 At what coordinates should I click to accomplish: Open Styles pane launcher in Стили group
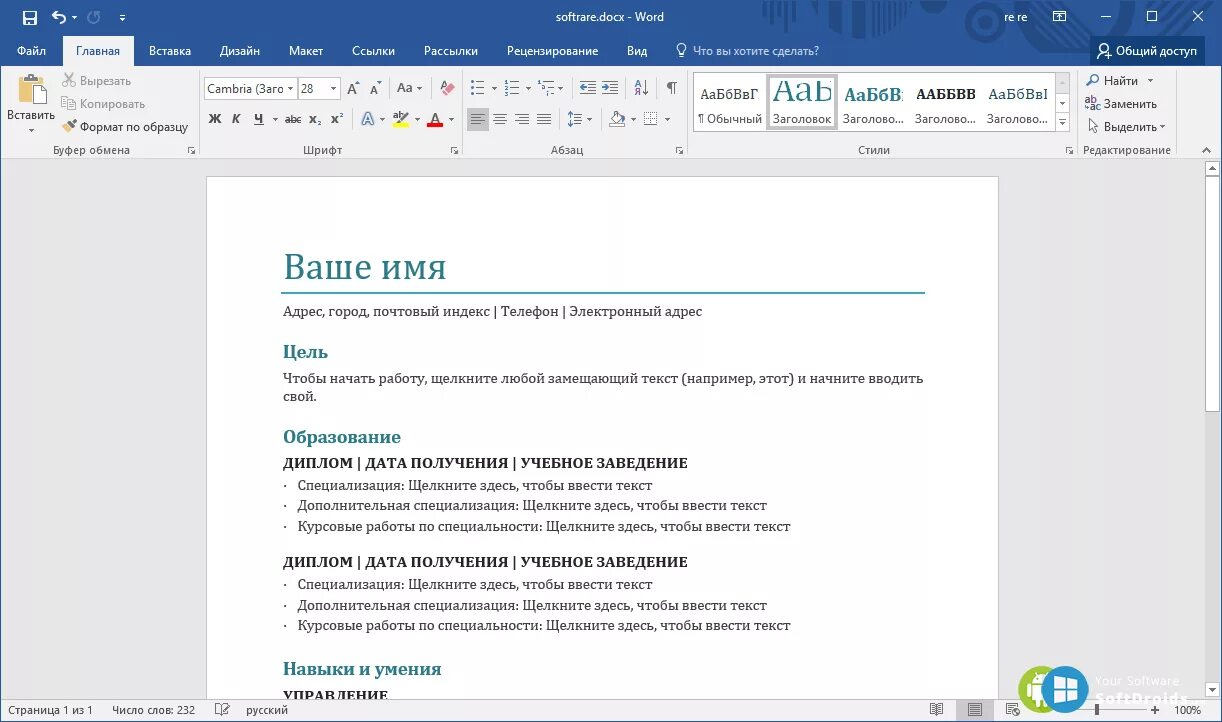(1069, 151)
